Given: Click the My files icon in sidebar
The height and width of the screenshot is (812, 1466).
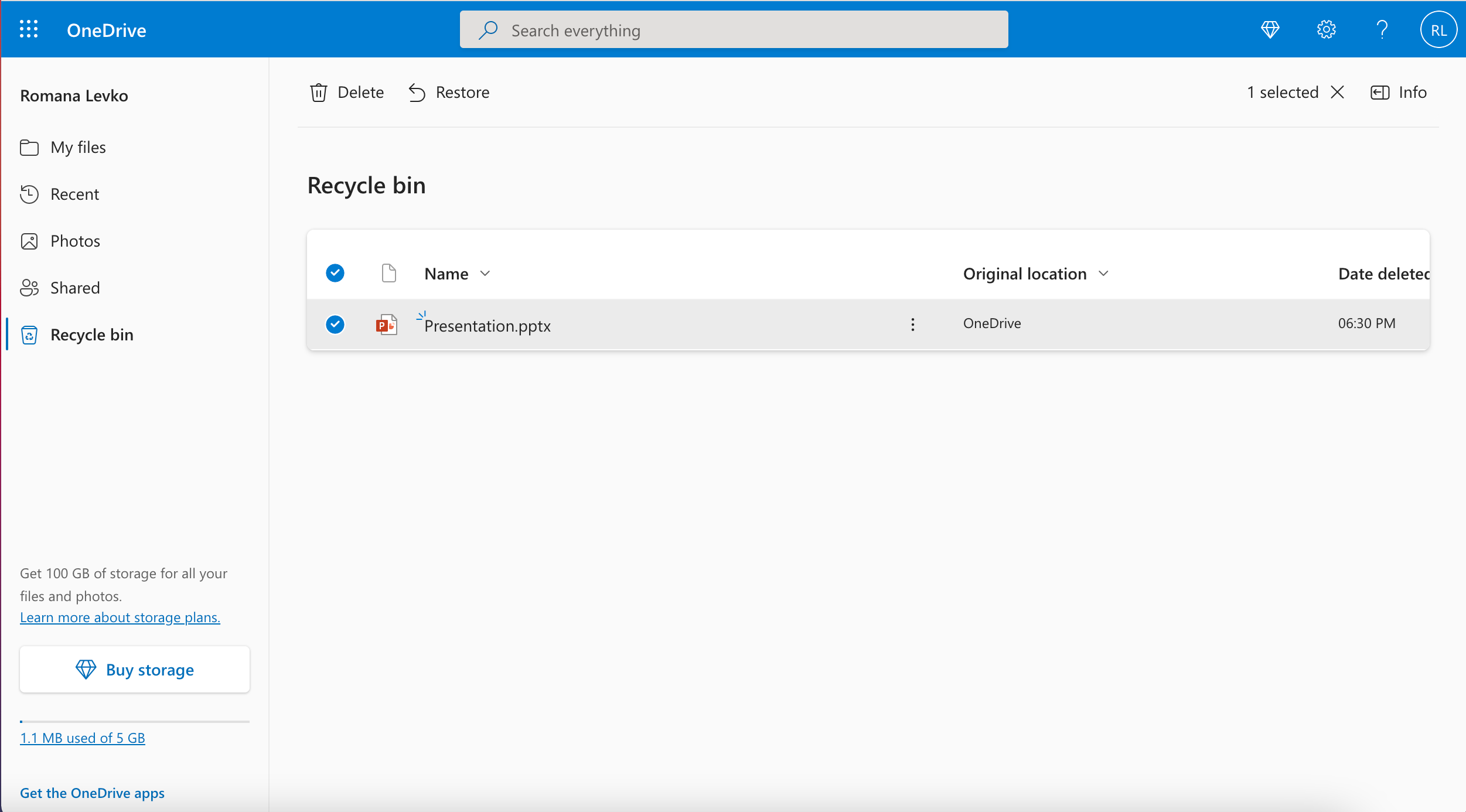Looking at the screenshot, I should (29, 147).
